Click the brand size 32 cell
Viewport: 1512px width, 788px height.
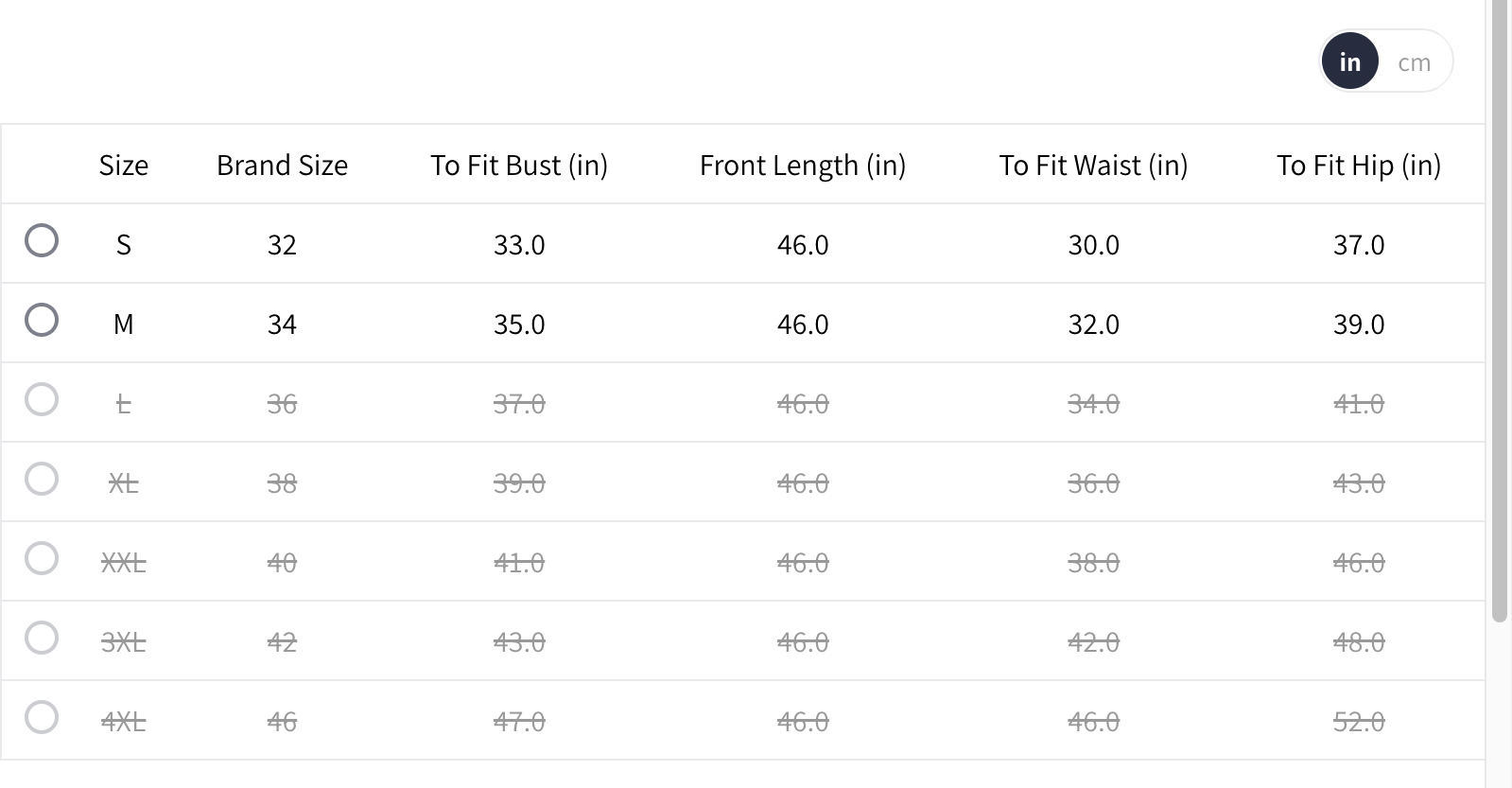click(282, 245)
